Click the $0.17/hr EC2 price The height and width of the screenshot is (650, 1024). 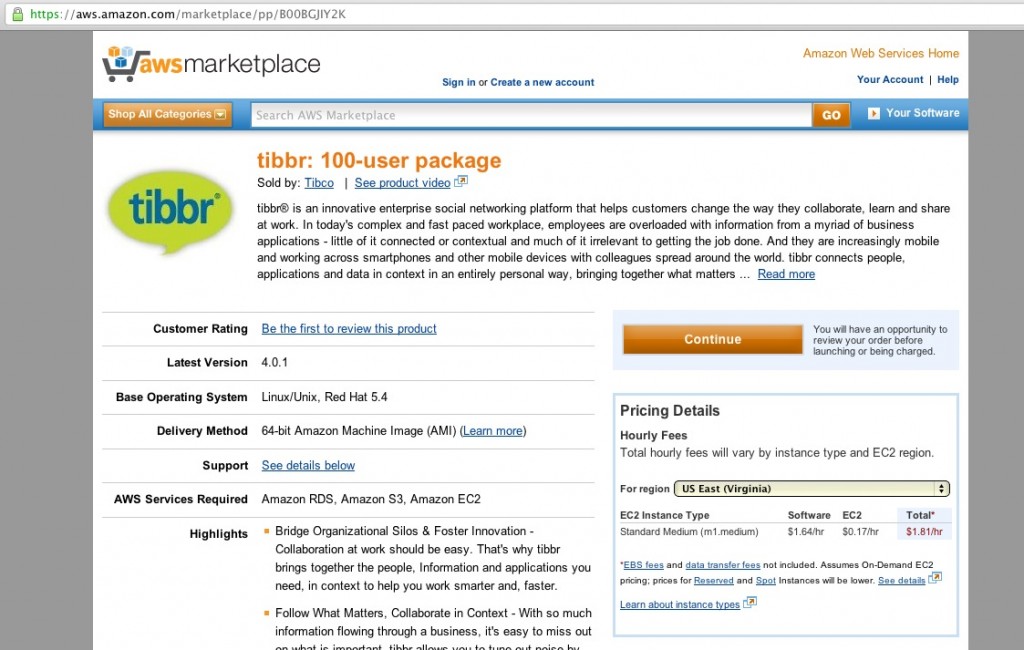click(860, 532)
